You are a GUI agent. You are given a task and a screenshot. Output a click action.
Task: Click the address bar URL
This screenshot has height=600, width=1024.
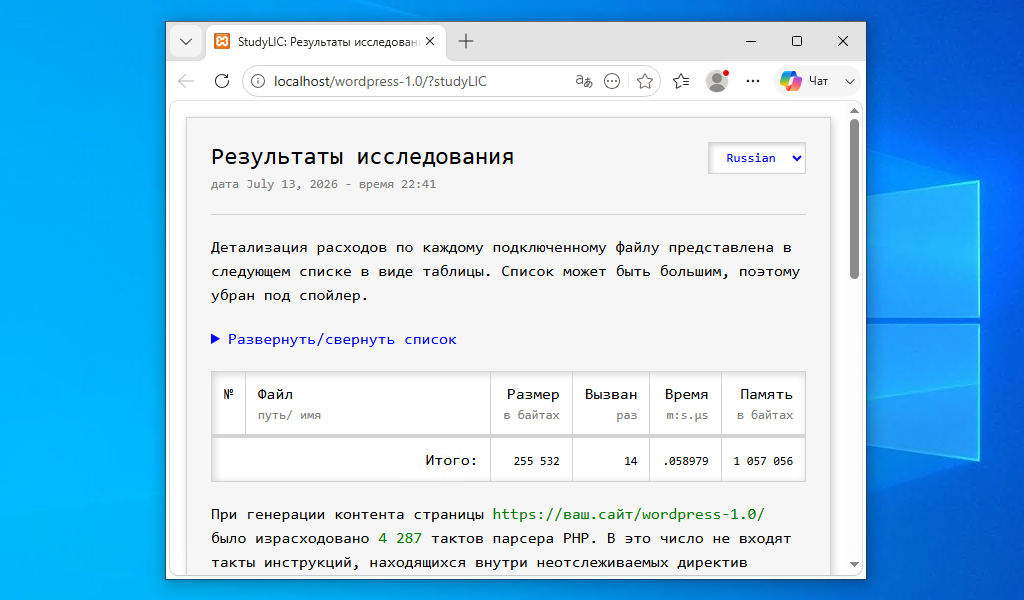point(380,82)
